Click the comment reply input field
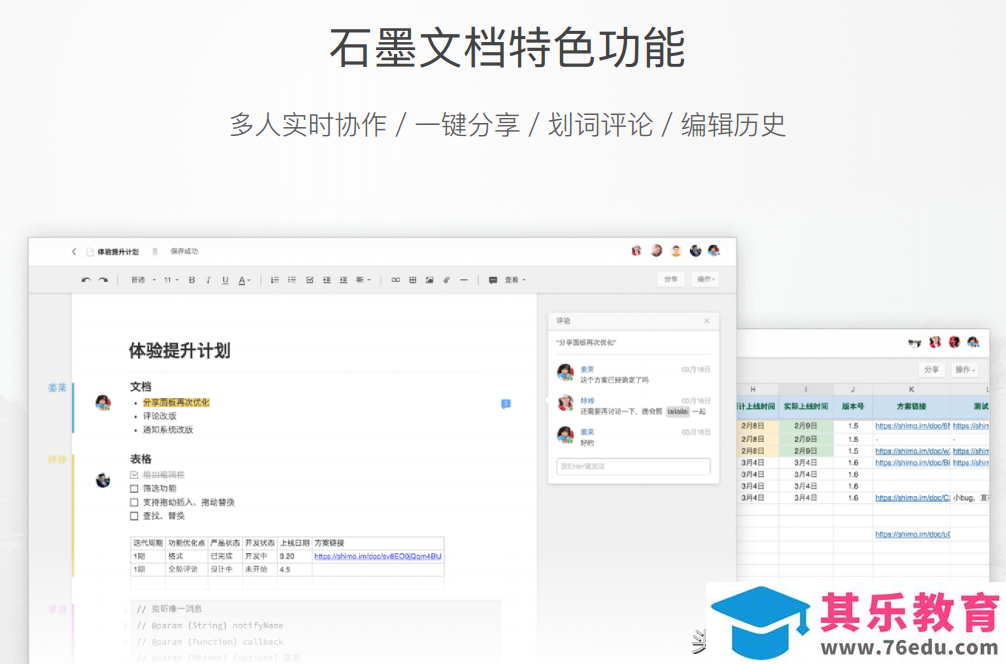1006x664 pixels. coord(633,466)
